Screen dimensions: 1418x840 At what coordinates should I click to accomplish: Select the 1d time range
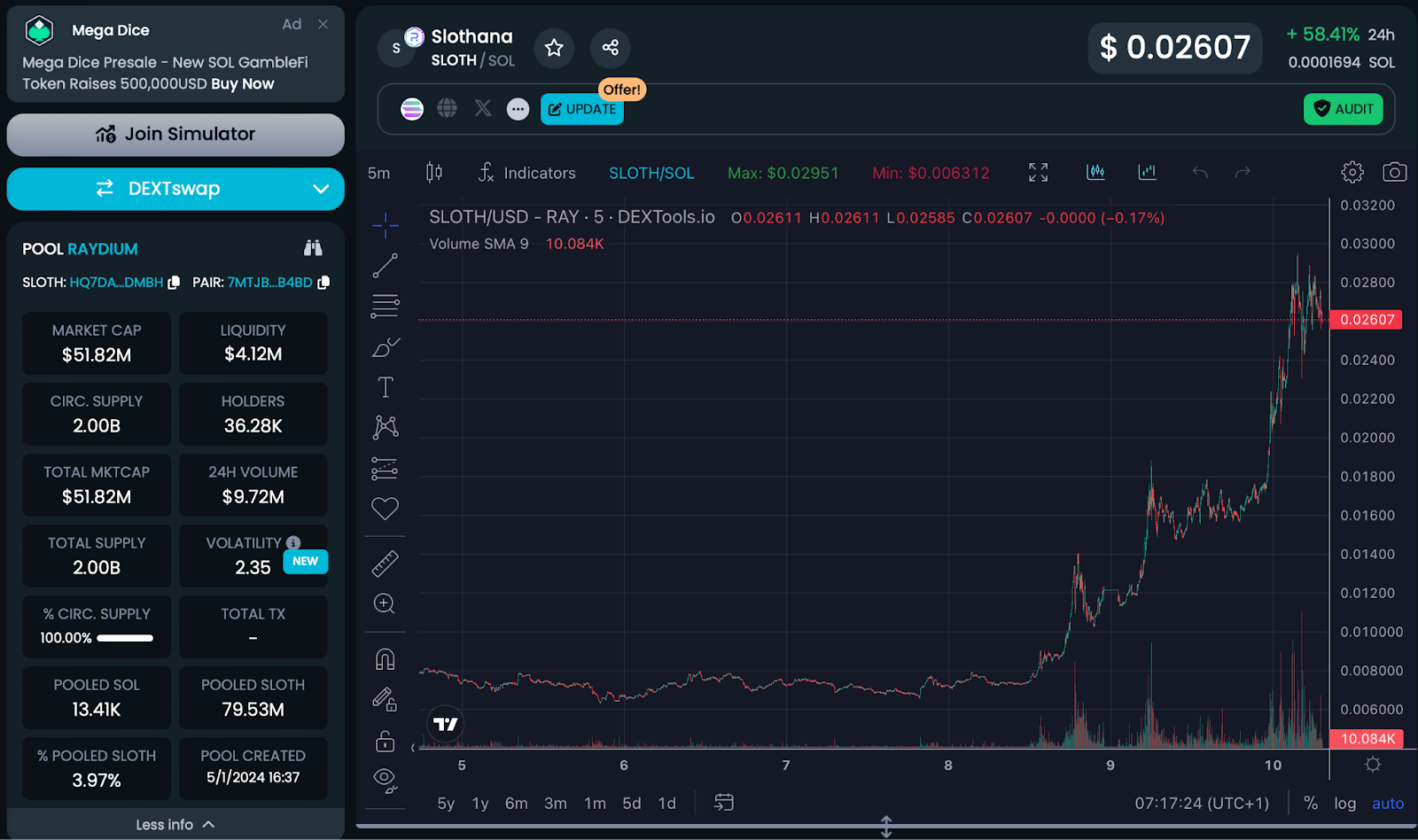coord(667,804)
